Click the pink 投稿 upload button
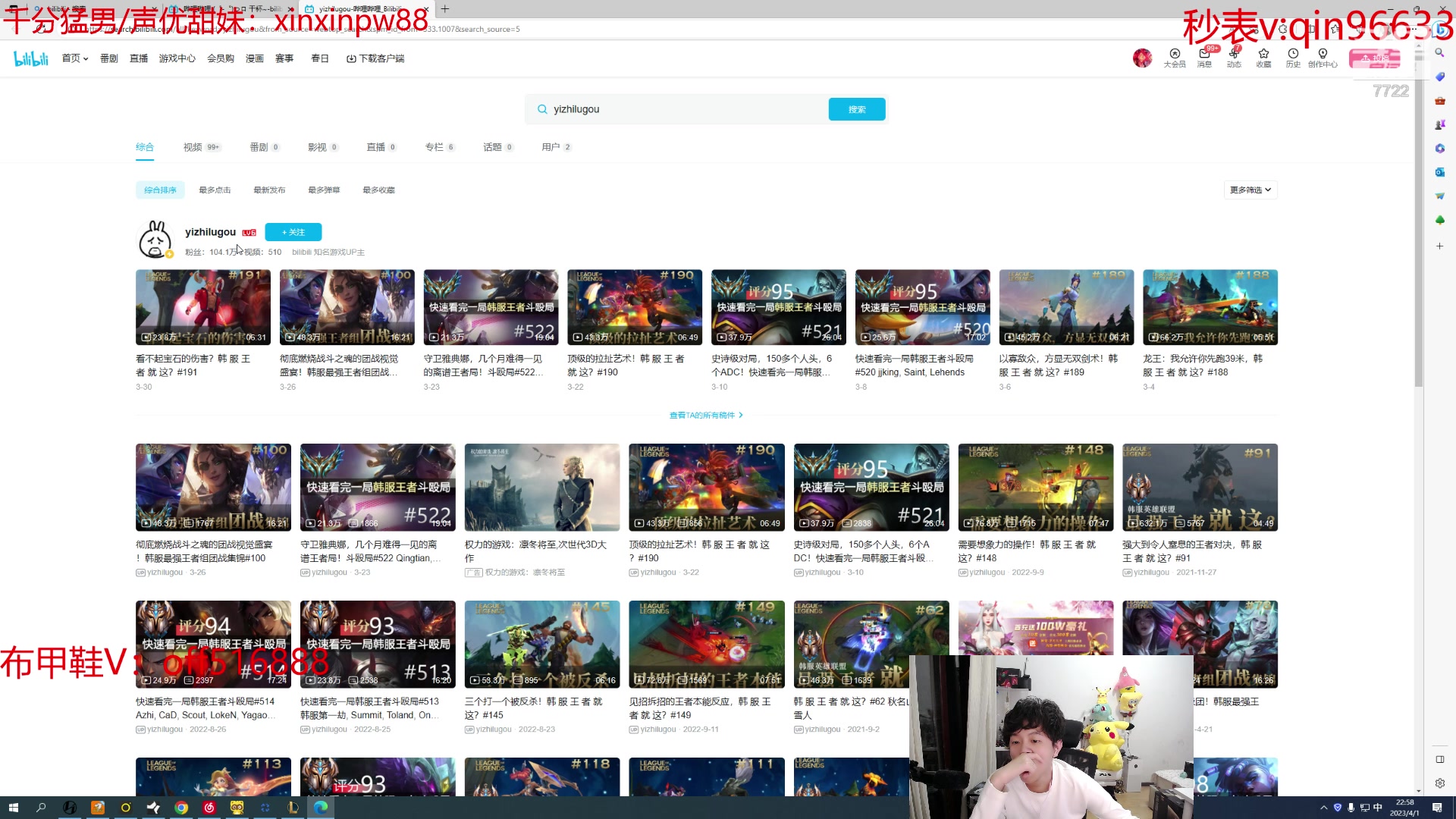The width and height of the screenshot is (1456, 819). coord(1374,58)
